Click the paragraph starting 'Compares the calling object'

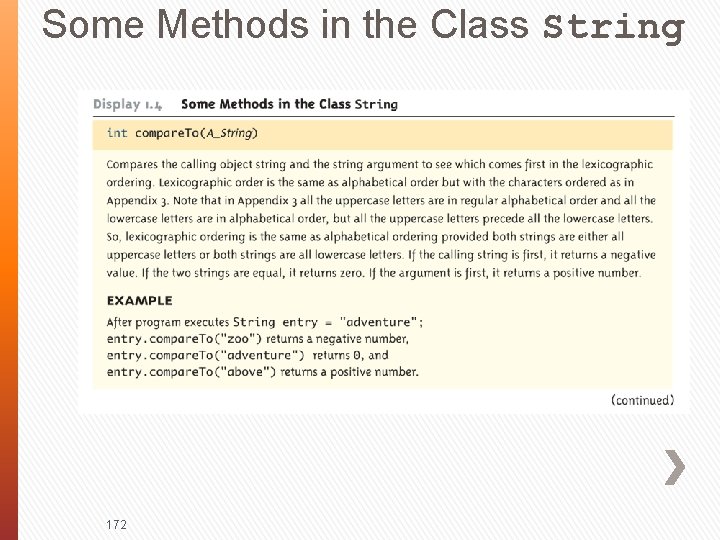[381, 219]
